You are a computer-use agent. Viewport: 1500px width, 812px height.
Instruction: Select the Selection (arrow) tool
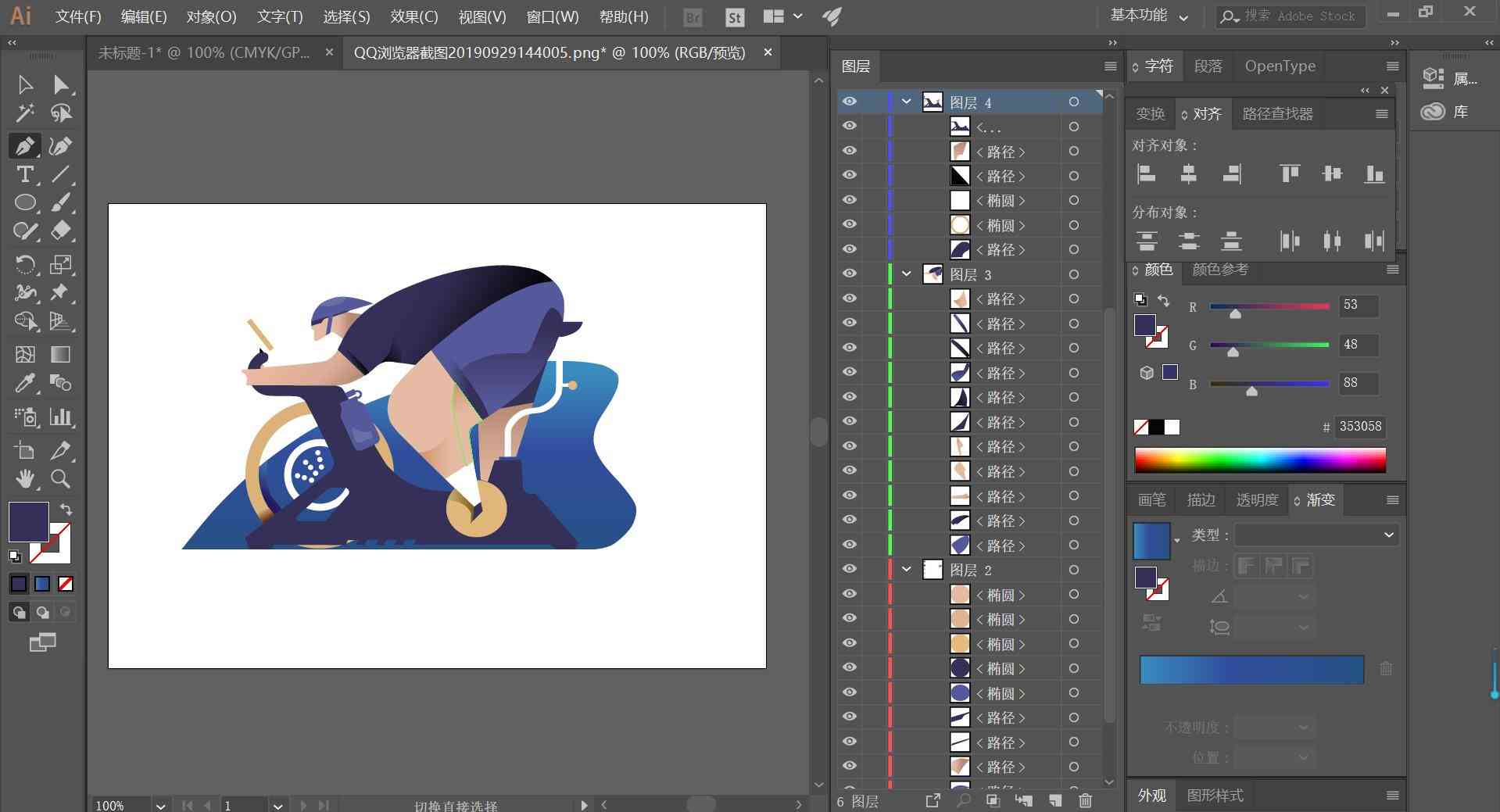pos(24,84)
